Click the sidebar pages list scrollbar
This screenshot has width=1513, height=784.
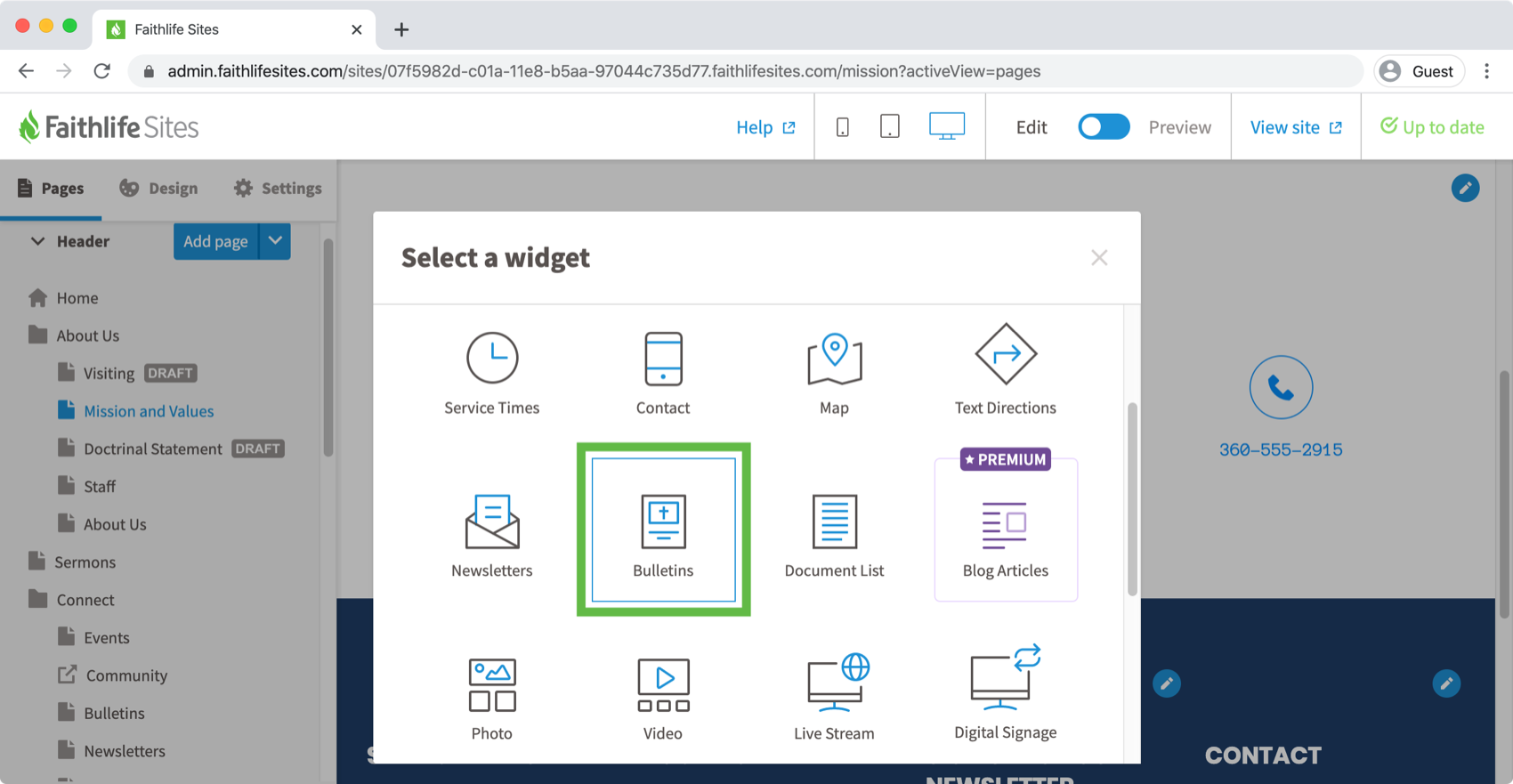[x=328, y=347]
